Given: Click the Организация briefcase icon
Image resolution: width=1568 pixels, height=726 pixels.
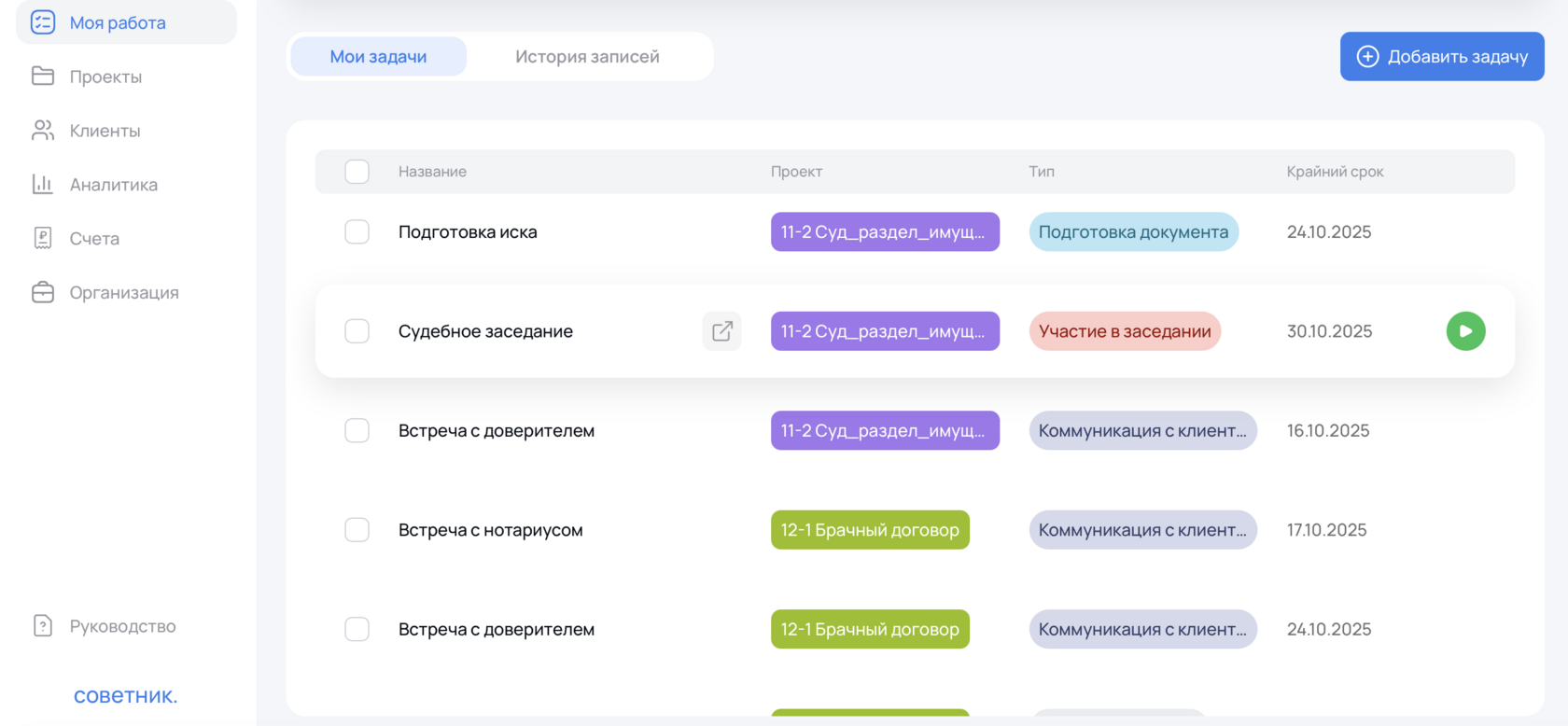Looking at the screenshot, I should [43, 293].
